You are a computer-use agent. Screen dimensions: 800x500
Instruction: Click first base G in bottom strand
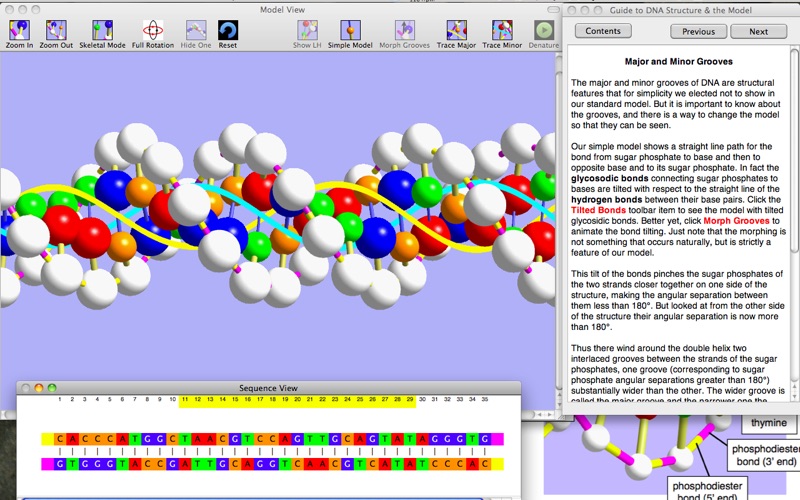pyautogui.click(x=60, y=464)
